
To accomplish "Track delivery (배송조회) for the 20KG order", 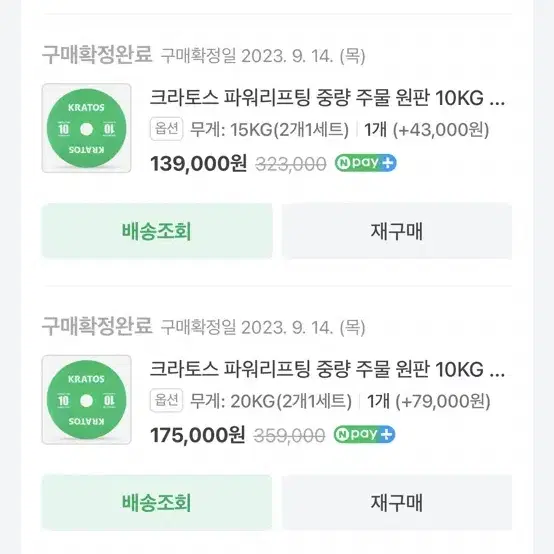I will pyautogui.click(x=157, y=502).
